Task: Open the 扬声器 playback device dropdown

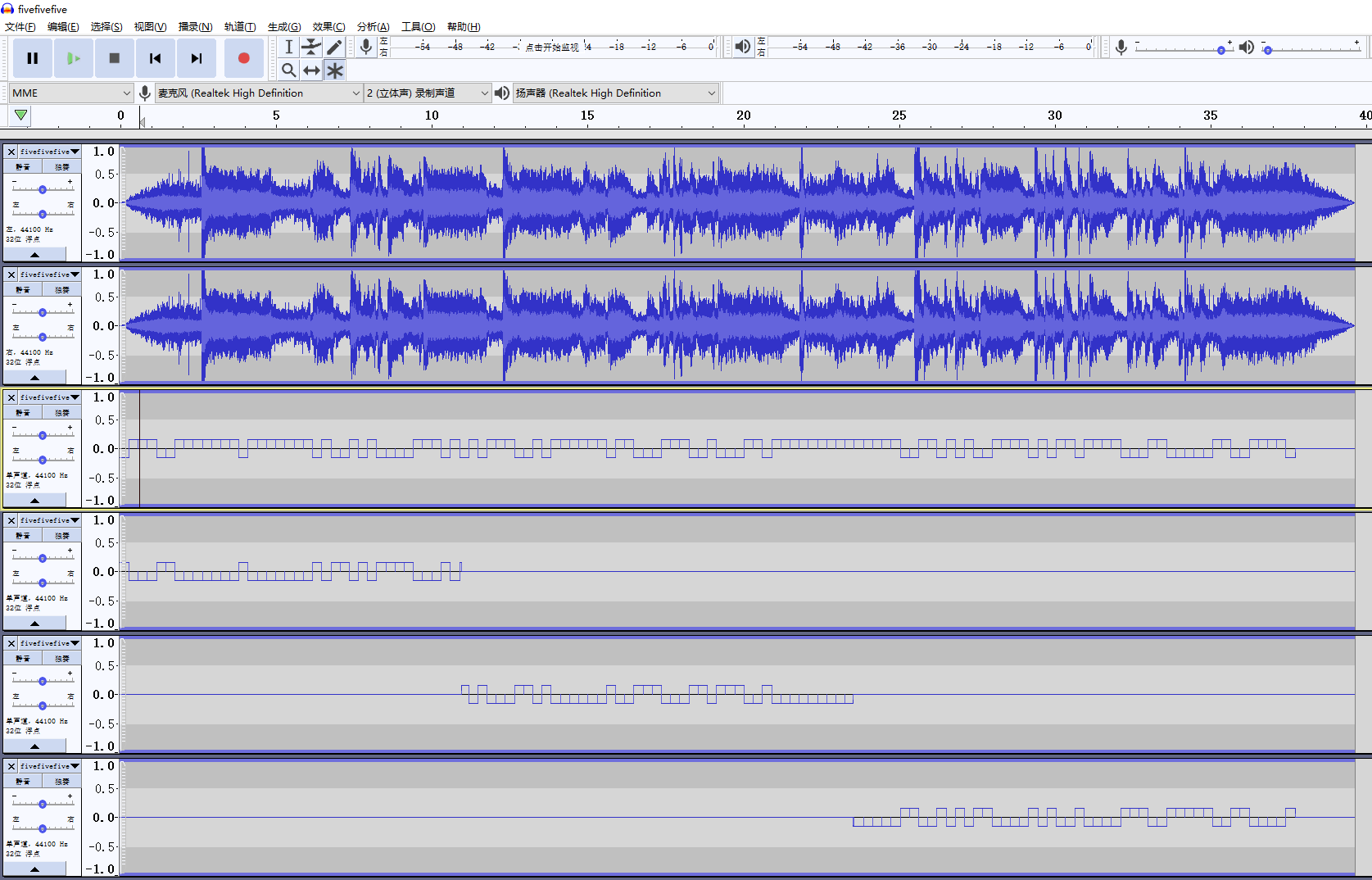Action: pyautogui.click(x=616, y=93)
